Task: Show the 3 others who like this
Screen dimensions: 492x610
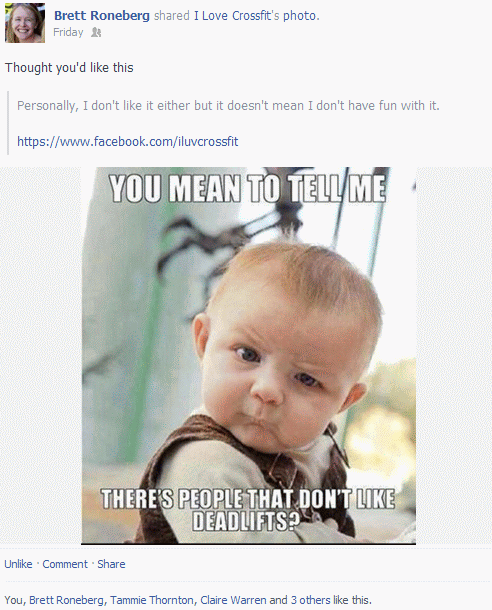Action: tap(310, 600)
